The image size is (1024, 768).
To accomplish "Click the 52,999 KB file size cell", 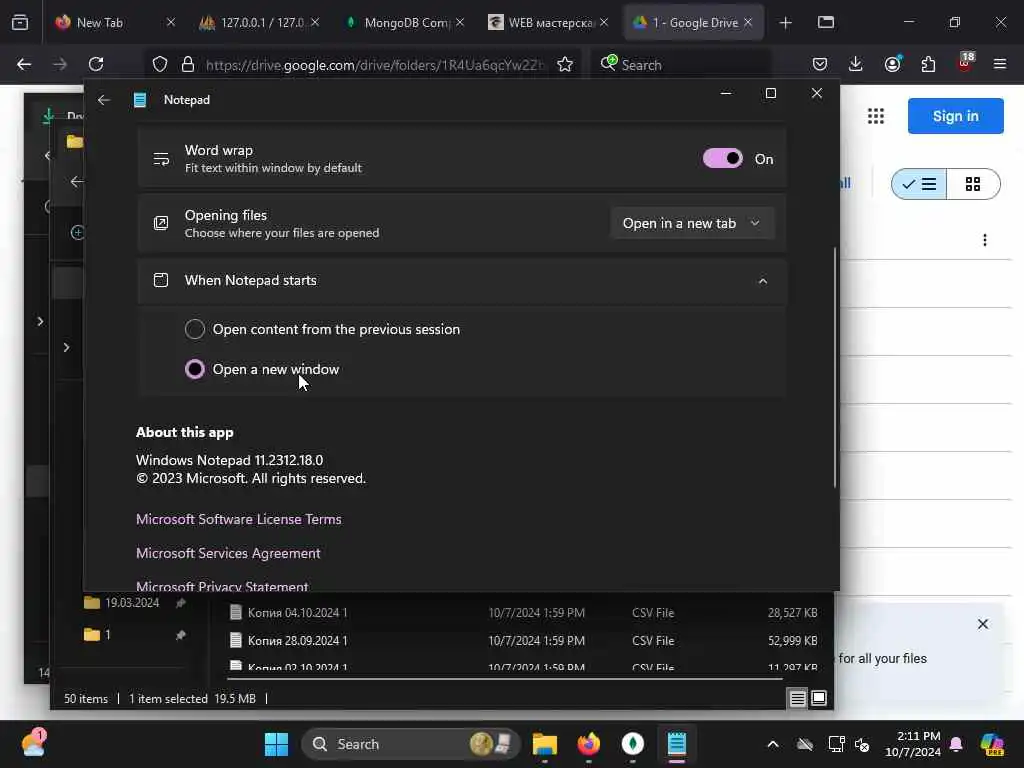I will [x=792, y=641].
